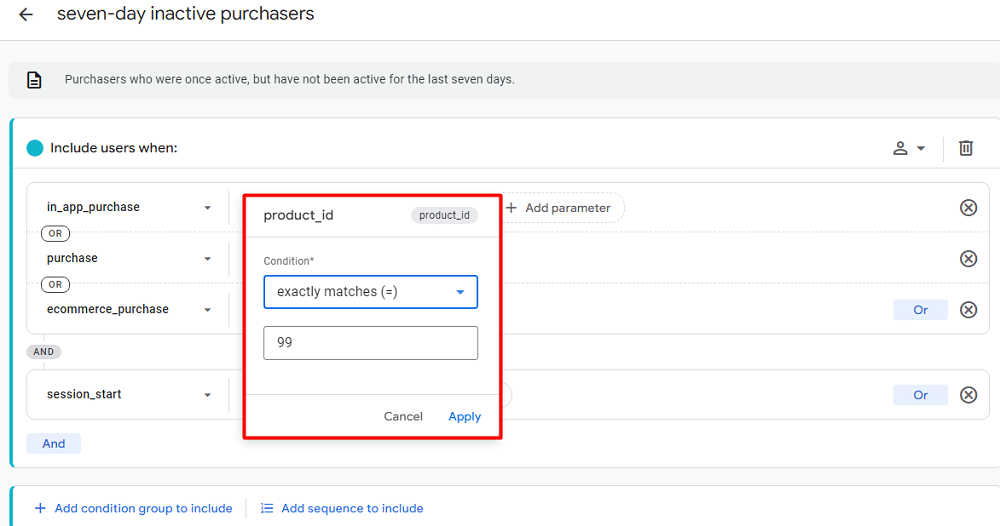Click Add parameter button
Screen dimensions: 1000x526
558,208
